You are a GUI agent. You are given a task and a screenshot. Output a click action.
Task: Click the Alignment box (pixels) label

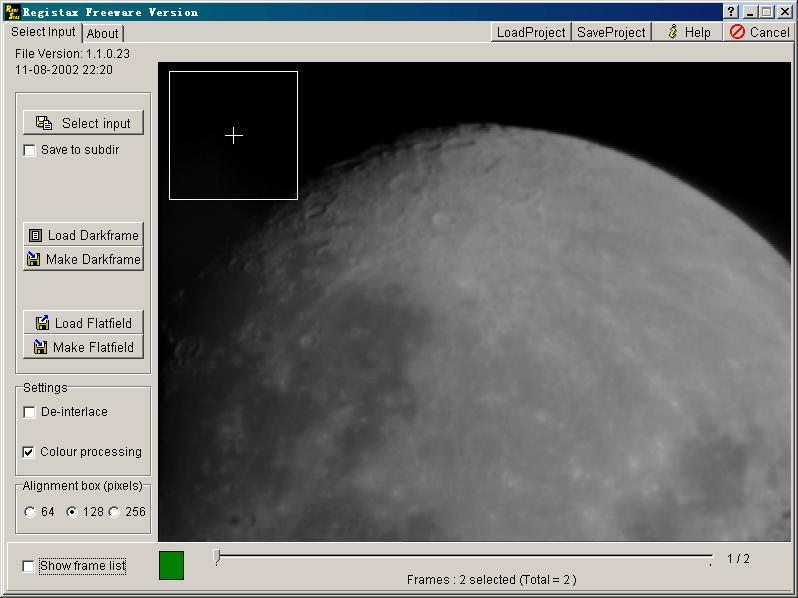[82, 486]
